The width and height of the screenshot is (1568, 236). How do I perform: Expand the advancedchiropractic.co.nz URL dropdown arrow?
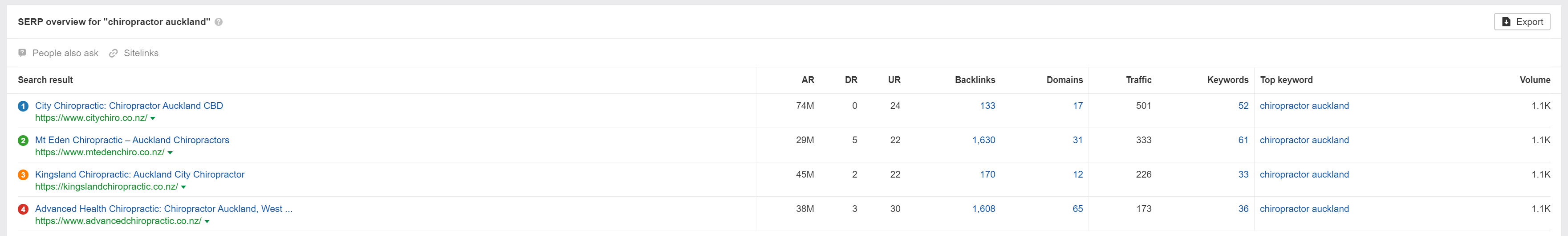(x=207, y=221)
